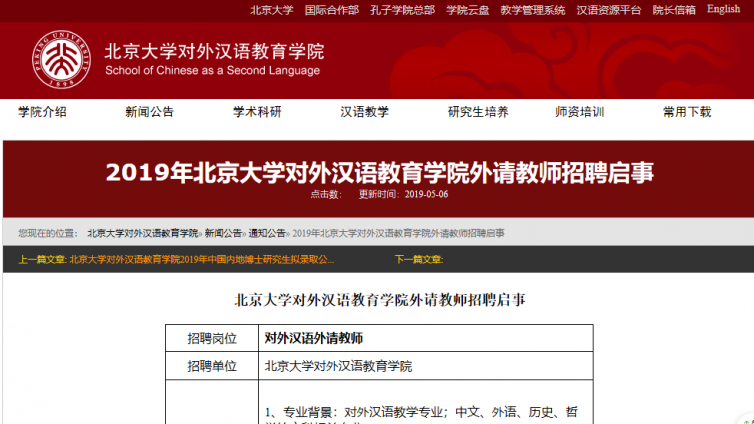Click the 2019年 recruitment page headline
The height and width of the screenshot is (424, 754).
(x=380, y=173)
